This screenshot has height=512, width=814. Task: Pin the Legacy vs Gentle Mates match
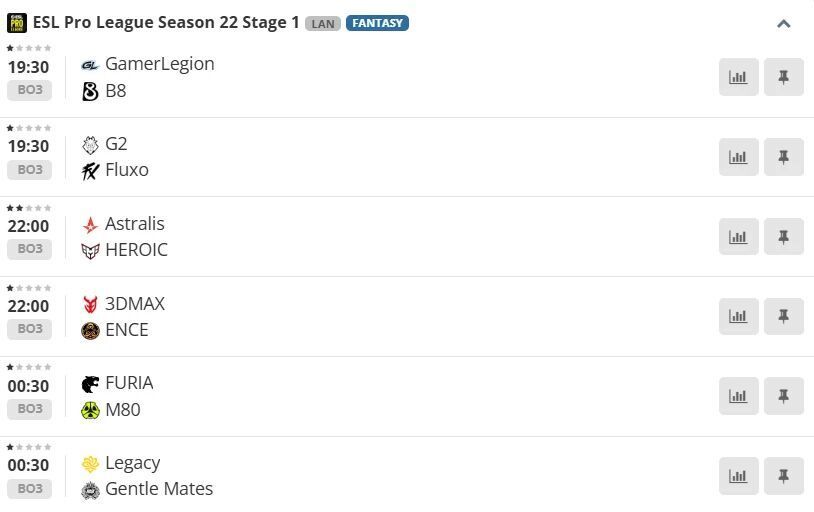(x=783, y=476)
